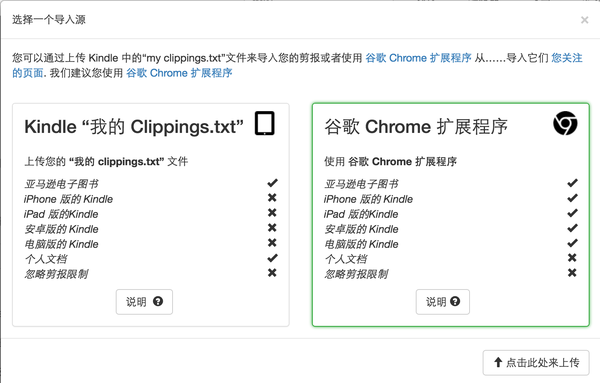Open the first 谷歌 Chrome 扩展程序 link
600x383 pixels.
[418, 58]
